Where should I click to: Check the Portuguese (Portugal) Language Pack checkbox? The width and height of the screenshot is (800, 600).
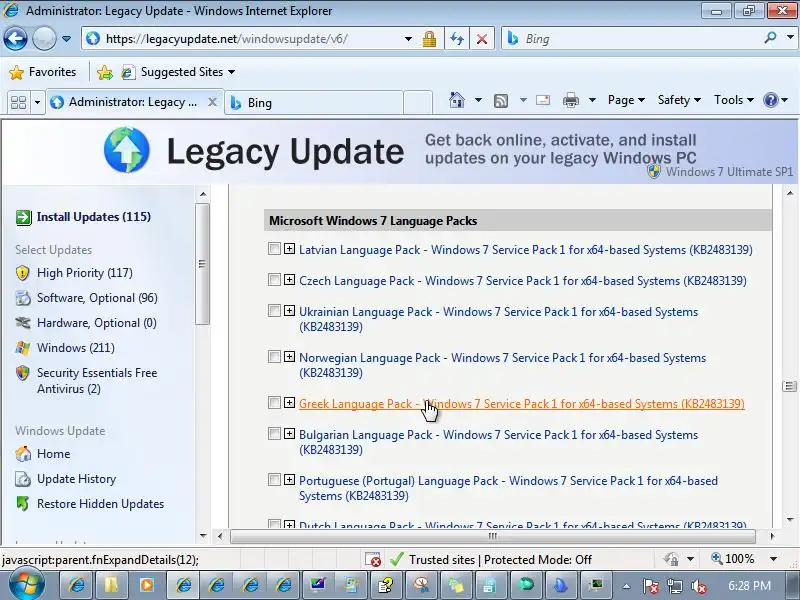(x=274, y=480)
